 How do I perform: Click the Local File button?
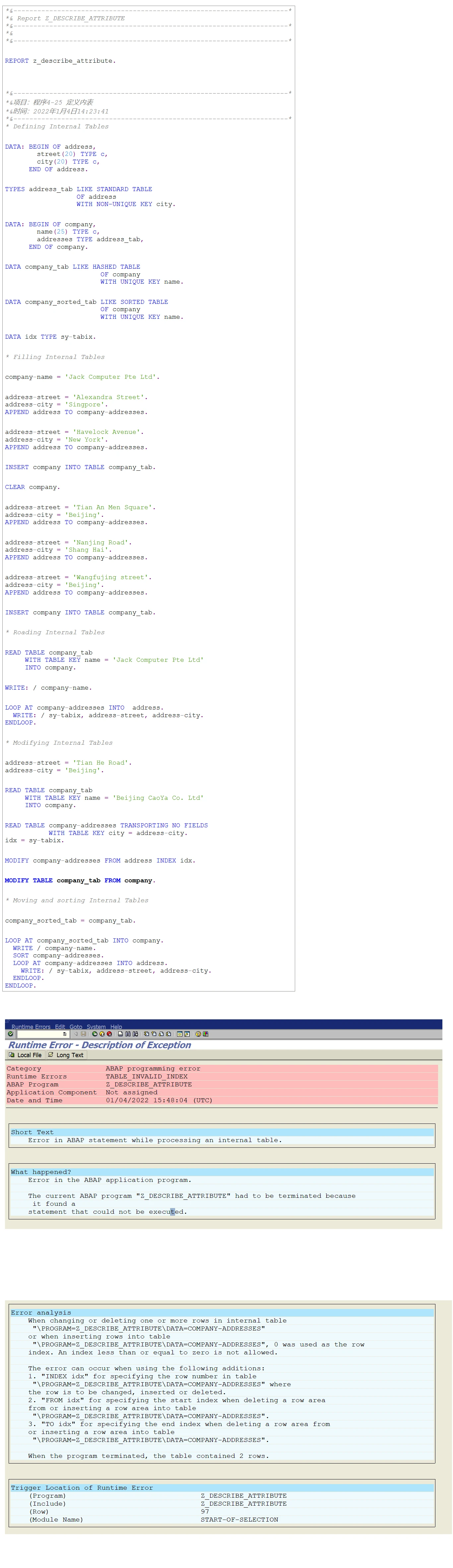point(26,1055)
